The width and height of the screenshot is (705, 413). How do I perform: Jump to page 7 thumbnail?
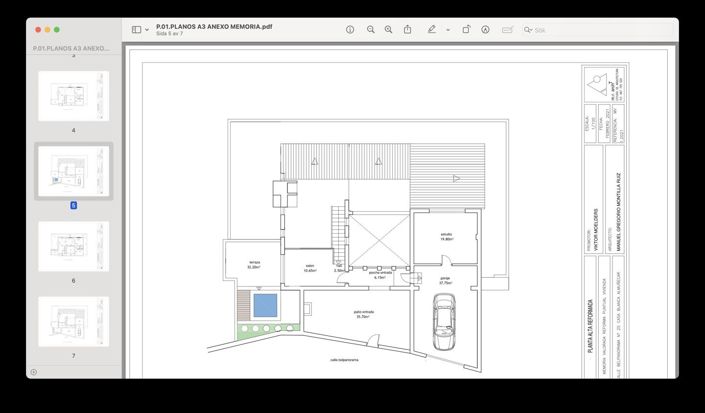coord(73,321)
